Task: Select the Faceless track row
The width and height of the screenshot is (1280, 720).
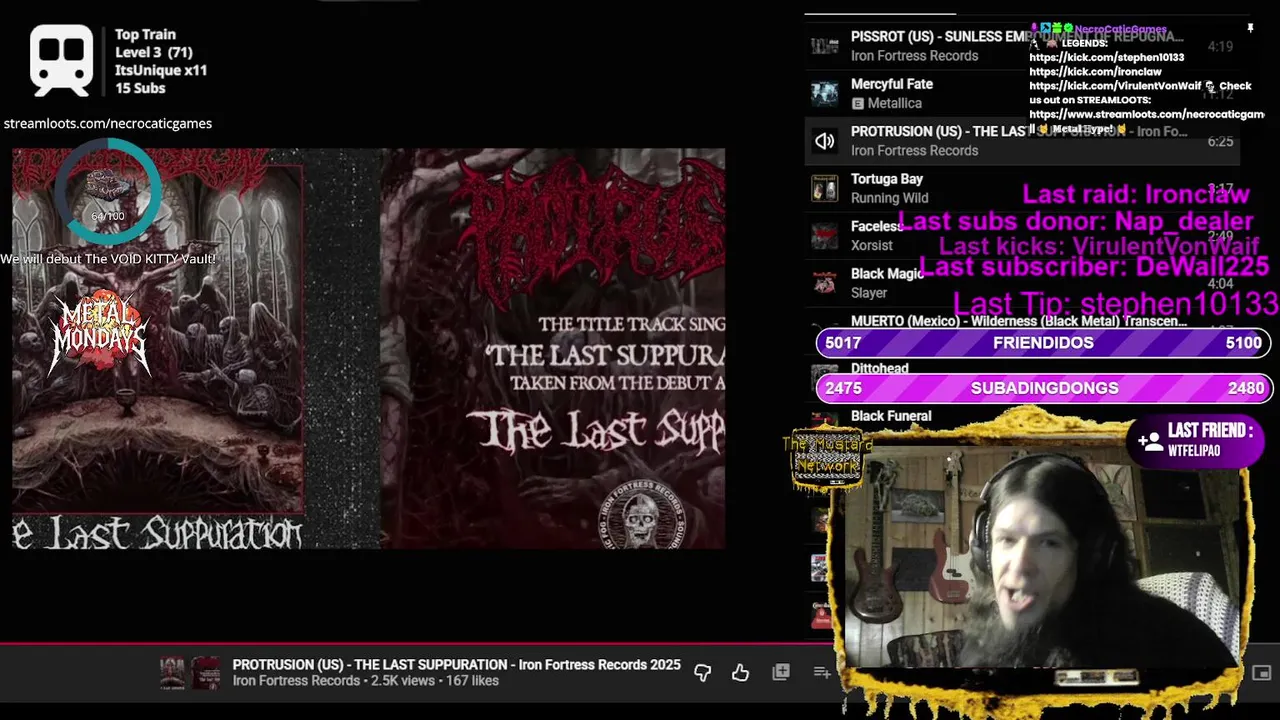Action: 1022,236
